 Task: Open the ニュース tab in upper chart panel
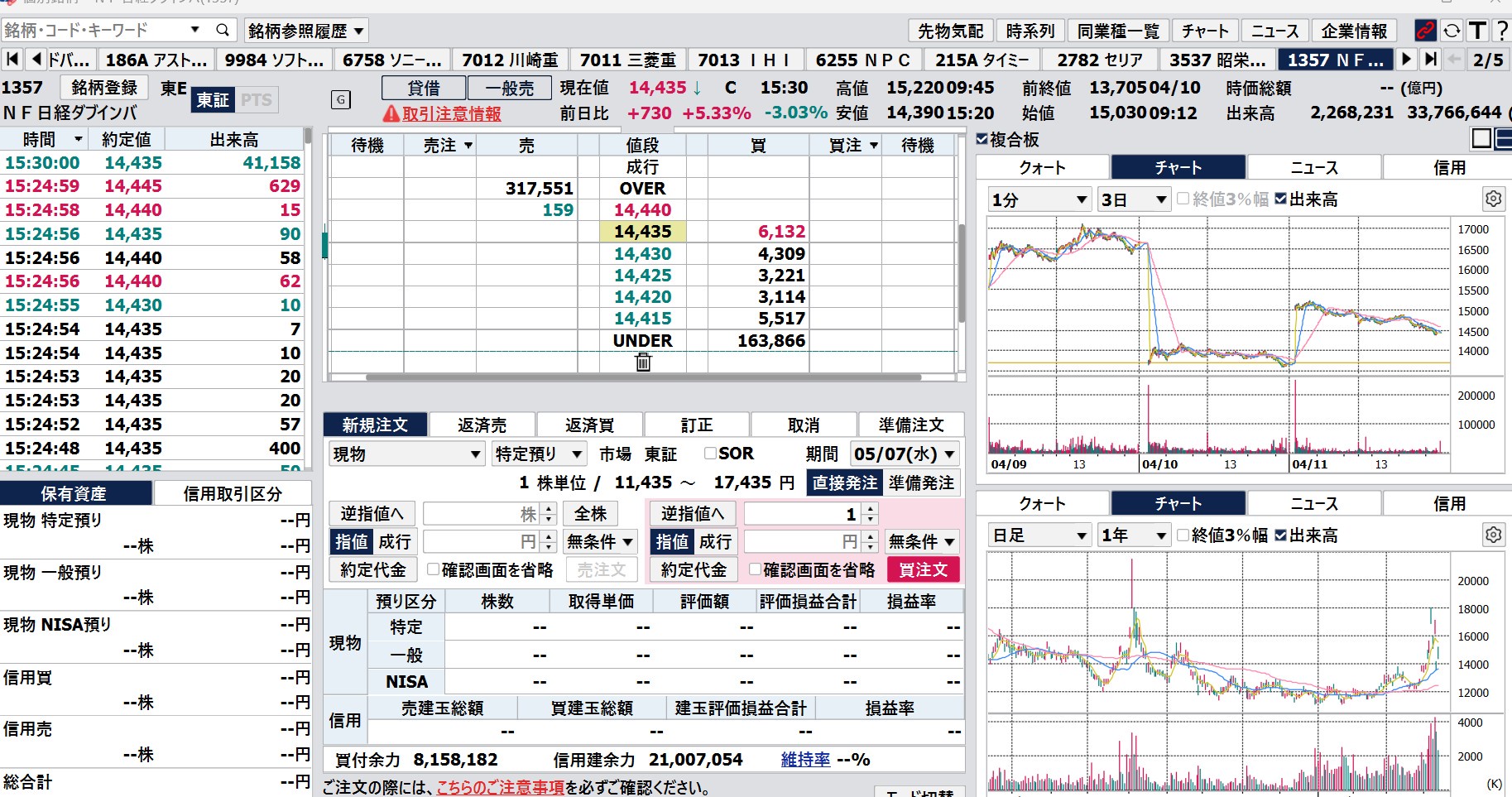point(1314,167)
